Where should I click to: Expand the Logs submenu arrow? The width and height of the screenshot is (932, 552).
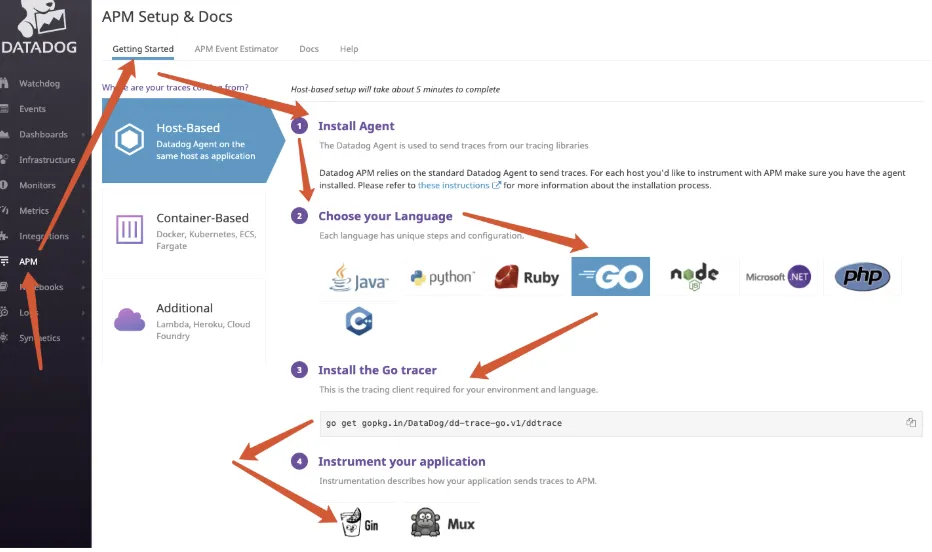83,313
